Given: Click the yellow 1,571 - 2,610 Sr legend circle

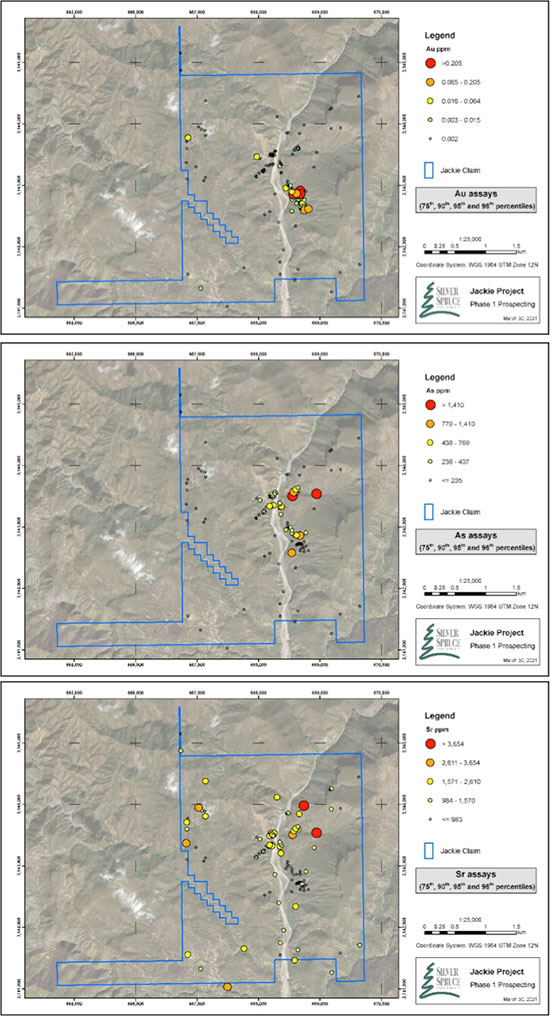Looking at the screenshot, I should click(430, 781).
